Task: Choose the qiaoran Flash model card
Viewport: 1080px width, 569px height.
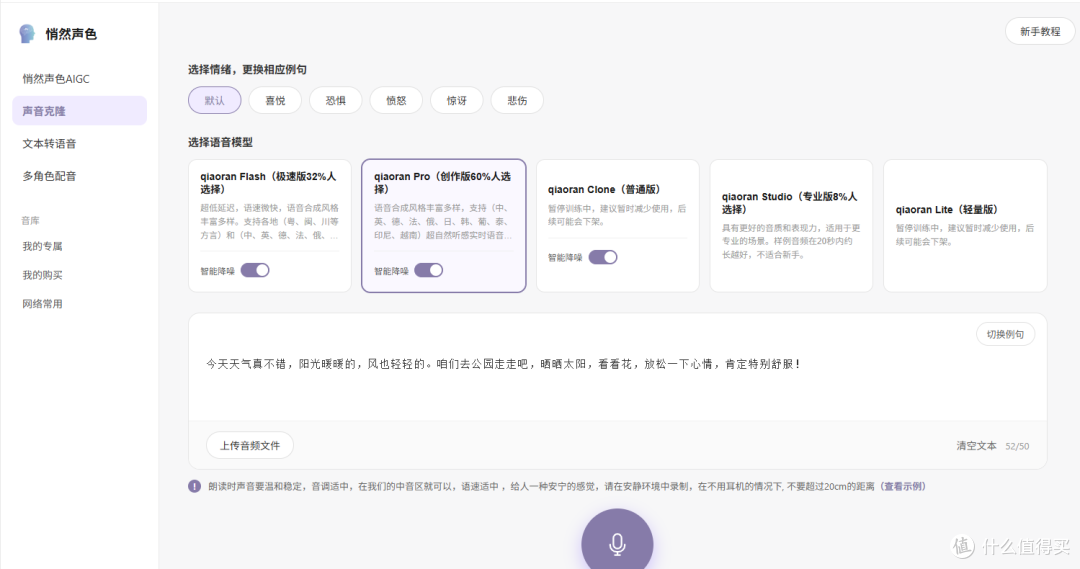Action: [270, 226]
